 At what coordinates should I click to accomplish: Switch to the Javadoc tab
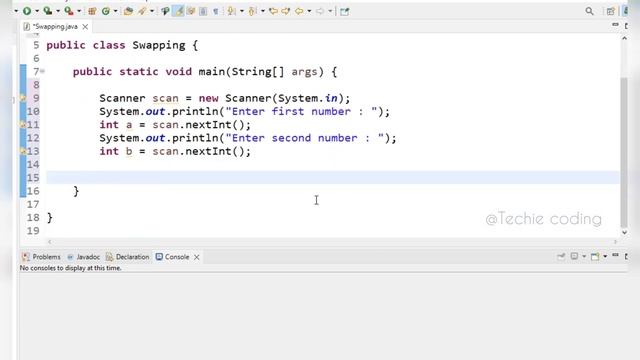83,257
